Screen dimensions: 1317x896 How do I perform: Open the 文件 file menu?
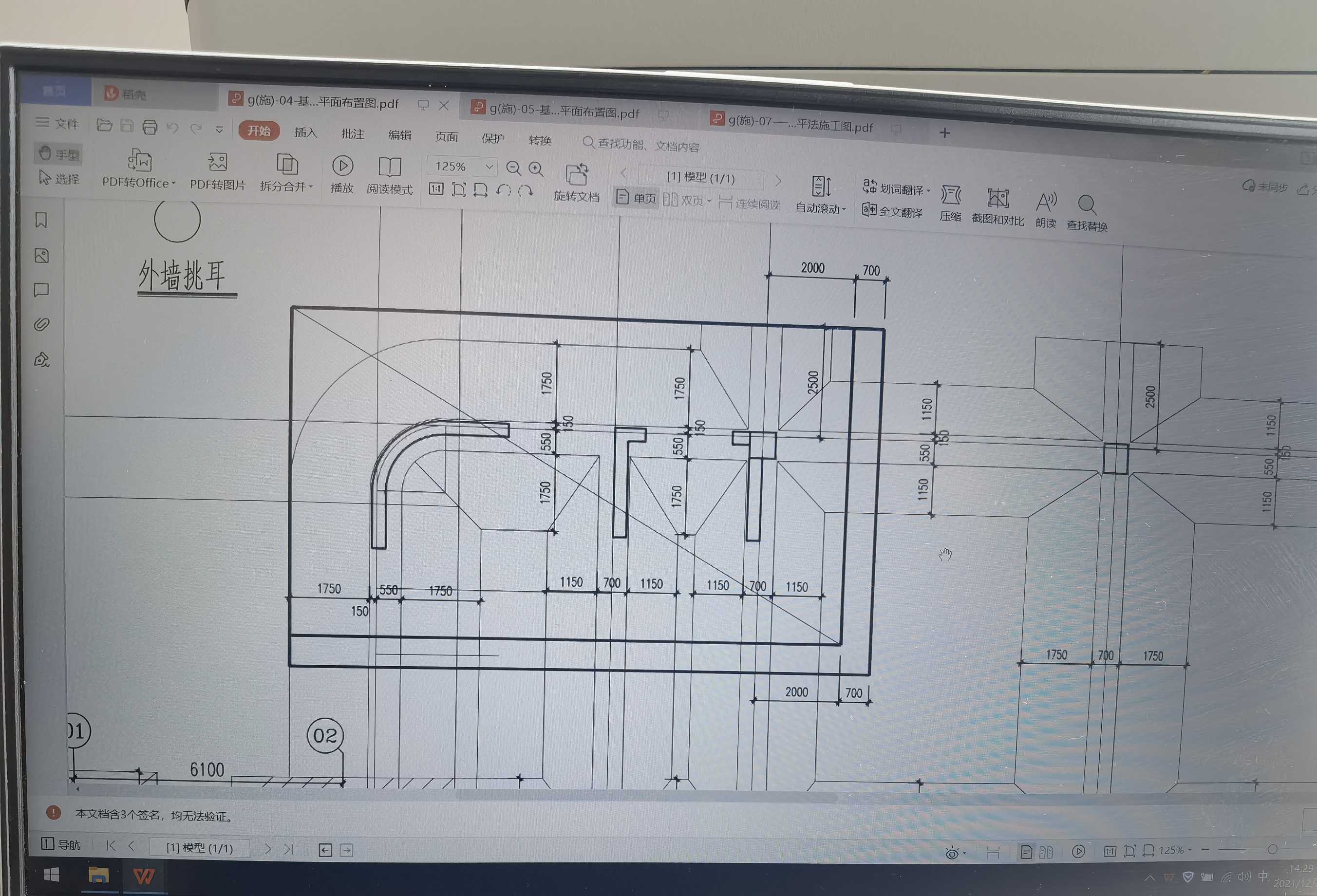click(56, 123)
